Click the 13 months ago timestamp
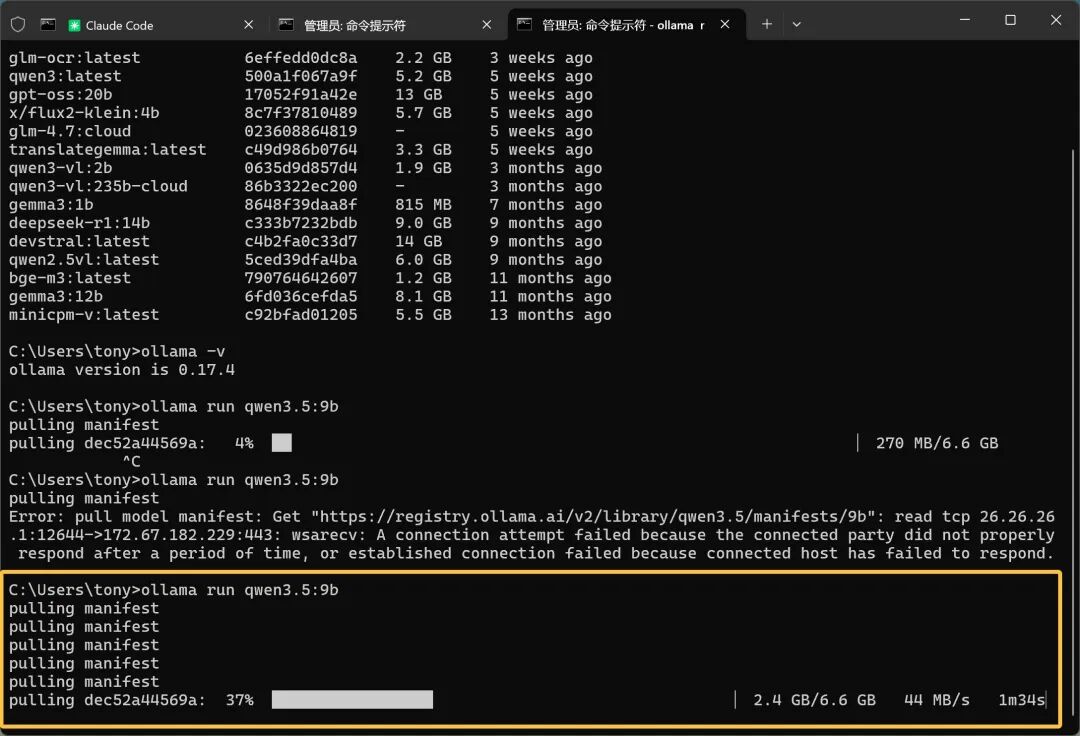1080x736 pixels. 550,315
